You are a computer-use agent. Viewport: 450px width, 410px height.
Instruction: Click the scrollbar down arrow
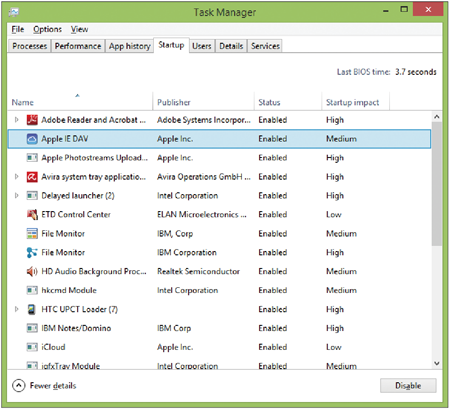pyautogui.click(x=437, y=363)
